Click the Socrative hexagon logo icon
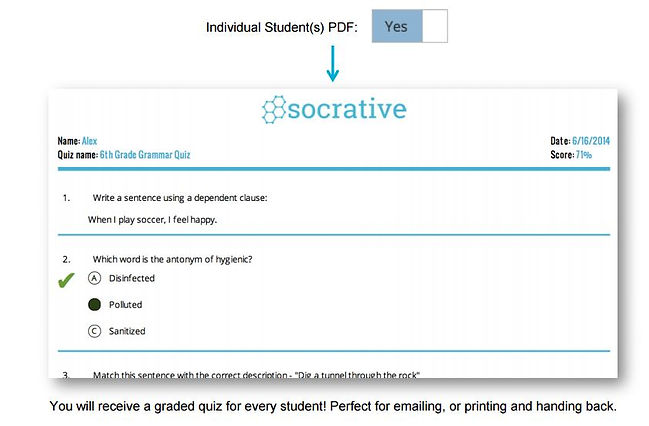The image size is (649, 426). (274, 109)
